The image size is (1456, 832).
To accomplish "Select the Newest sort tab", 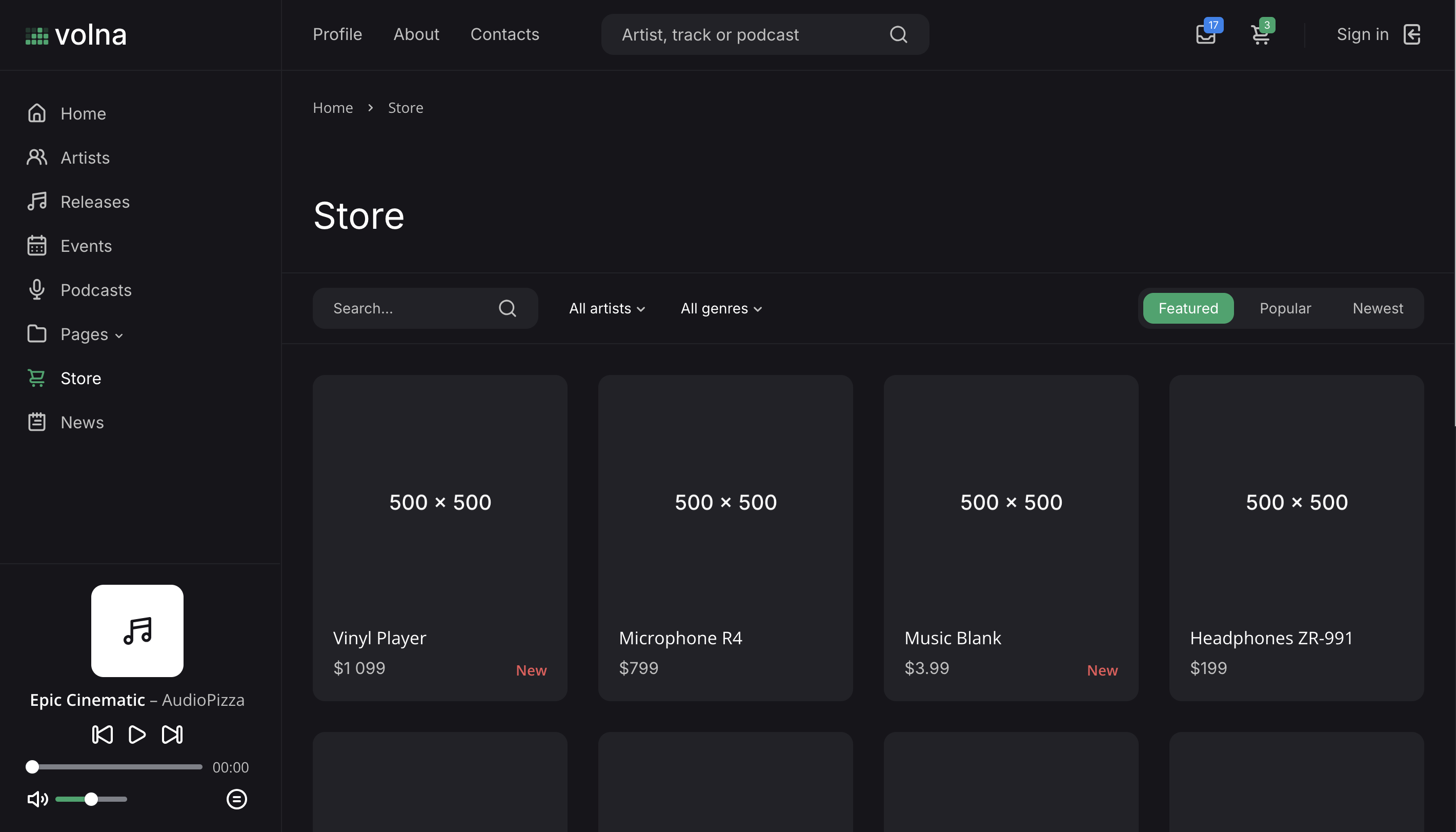I will tap(1378, 308).
